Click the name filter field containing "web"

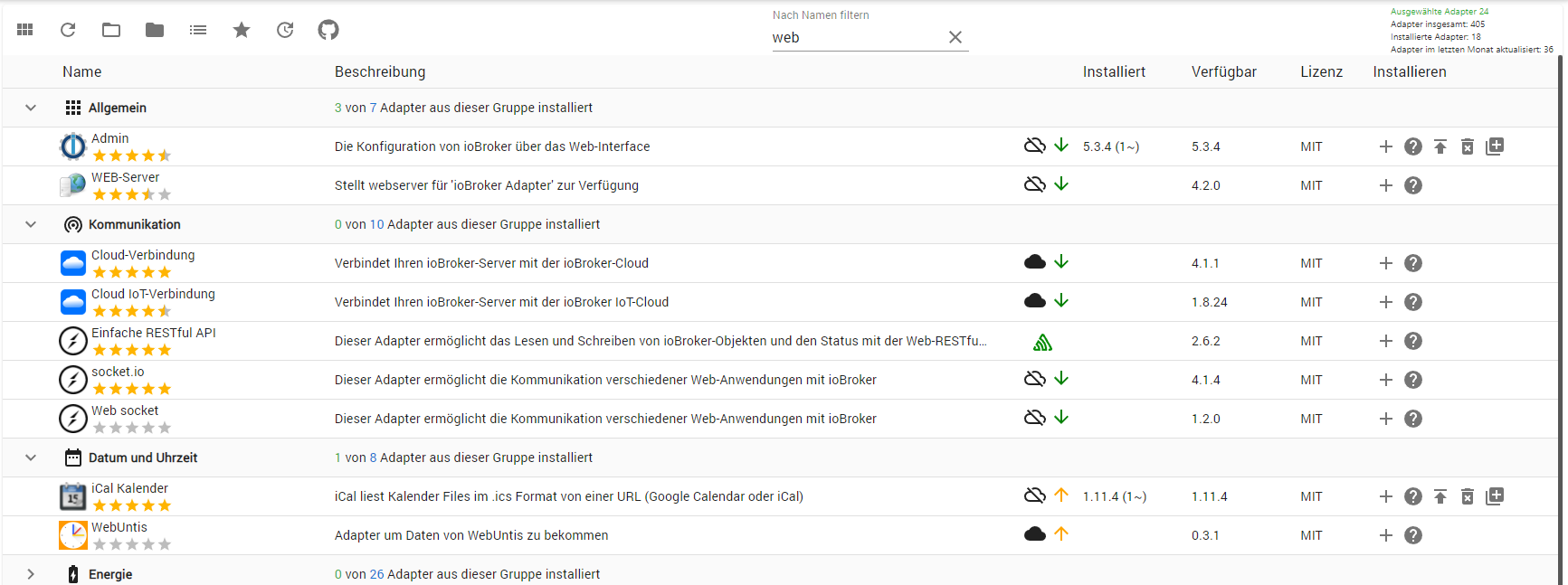(x=855, y=38)
